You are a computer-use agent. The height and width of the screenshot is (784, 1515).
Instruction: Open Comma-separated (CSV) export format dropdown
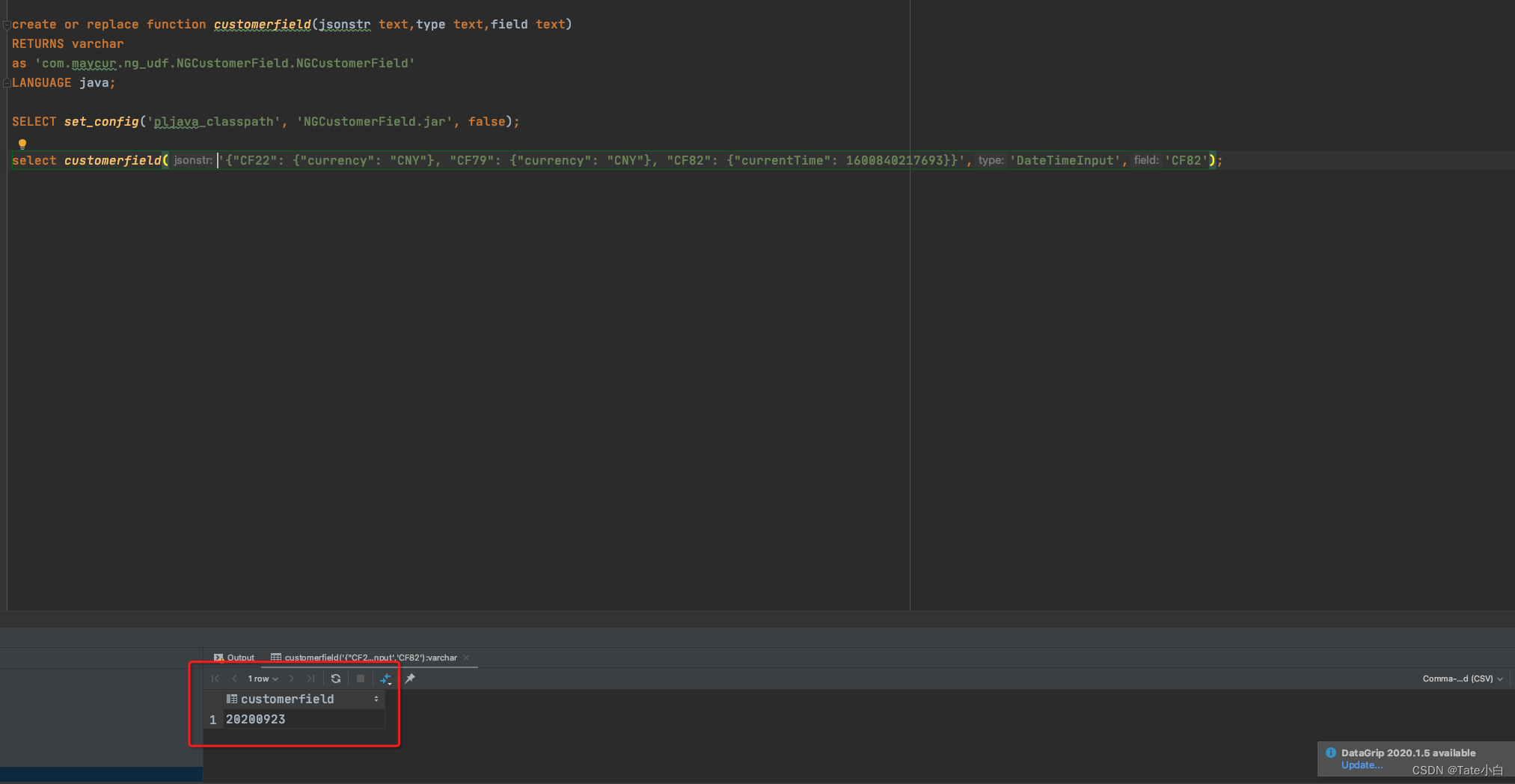(x=1462, y=679)
